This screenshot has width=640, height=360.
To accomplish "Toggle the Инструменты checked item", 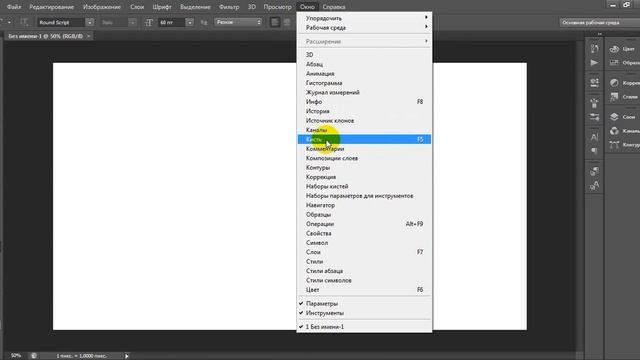I will pos(364,313).
